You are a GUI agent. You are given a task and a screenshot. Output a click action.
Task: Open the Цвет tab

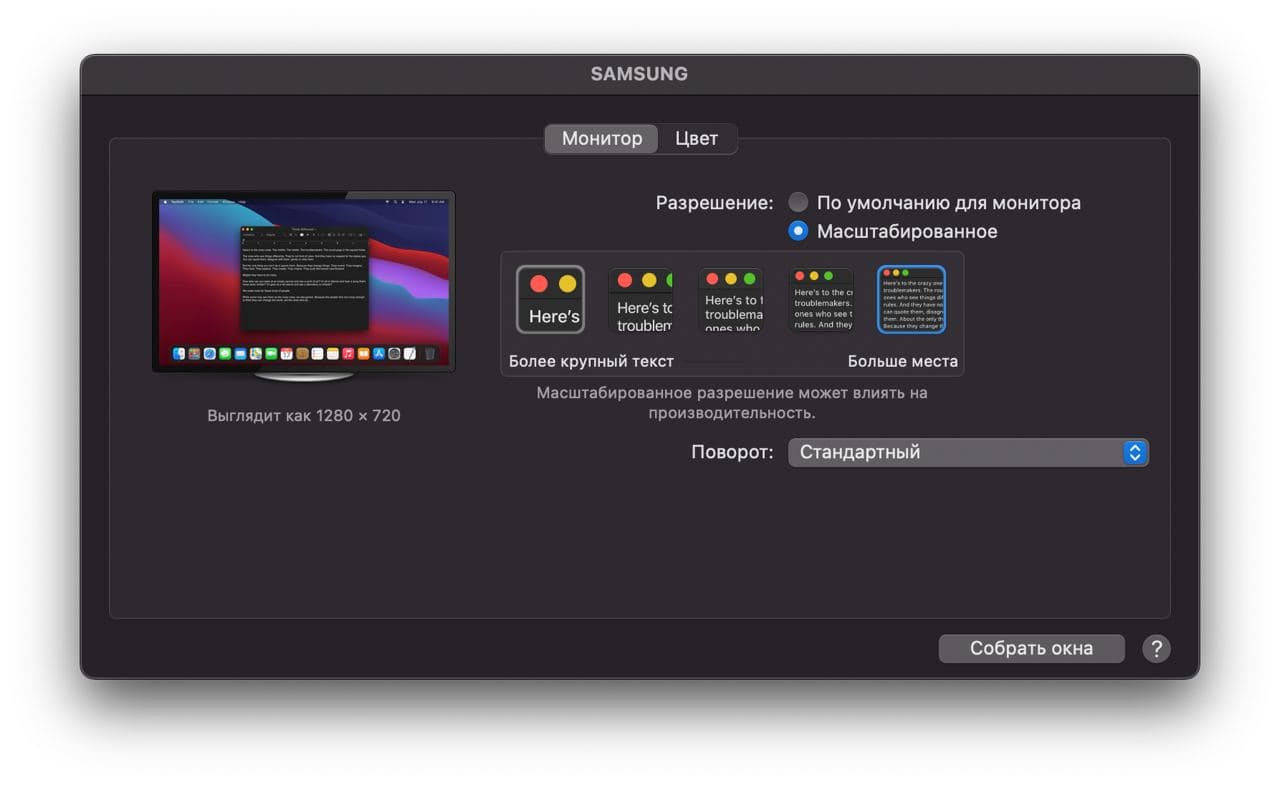[x=696, y=139]
